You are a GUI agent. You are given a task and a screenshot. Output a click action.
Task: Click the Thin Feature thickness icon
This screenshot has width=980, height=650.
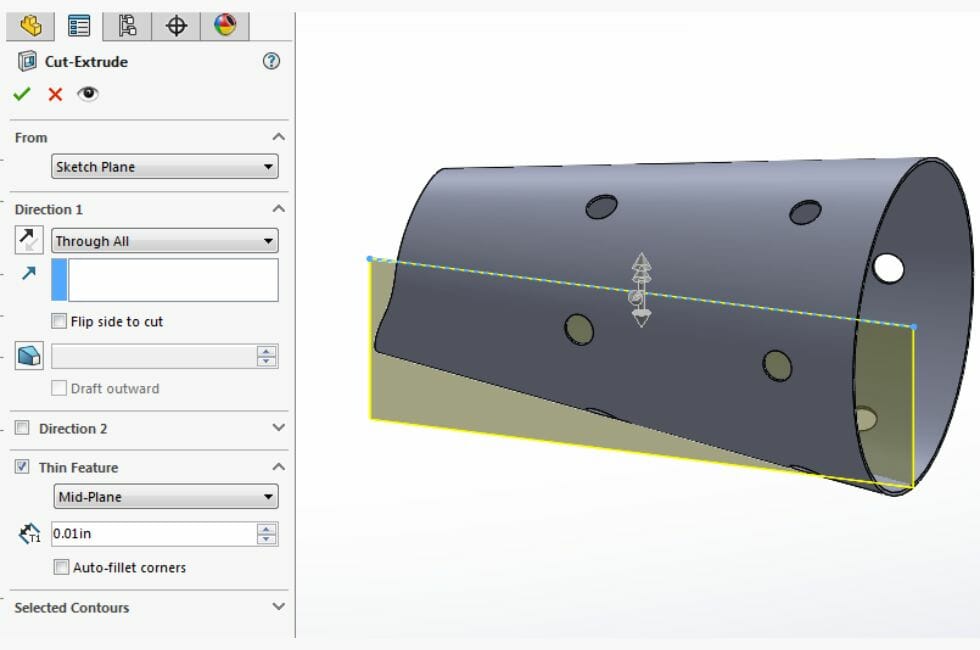point(27,533)
